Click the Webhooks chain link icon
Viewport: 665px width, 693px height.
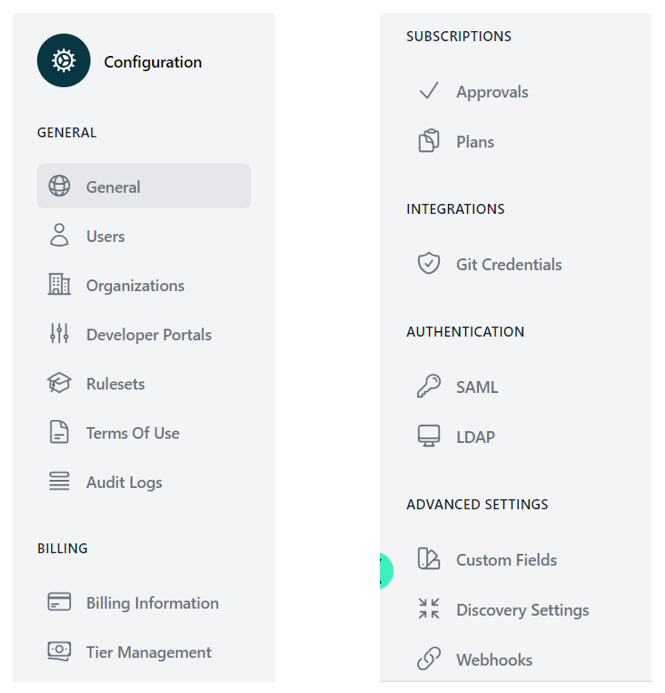[429, 659]
